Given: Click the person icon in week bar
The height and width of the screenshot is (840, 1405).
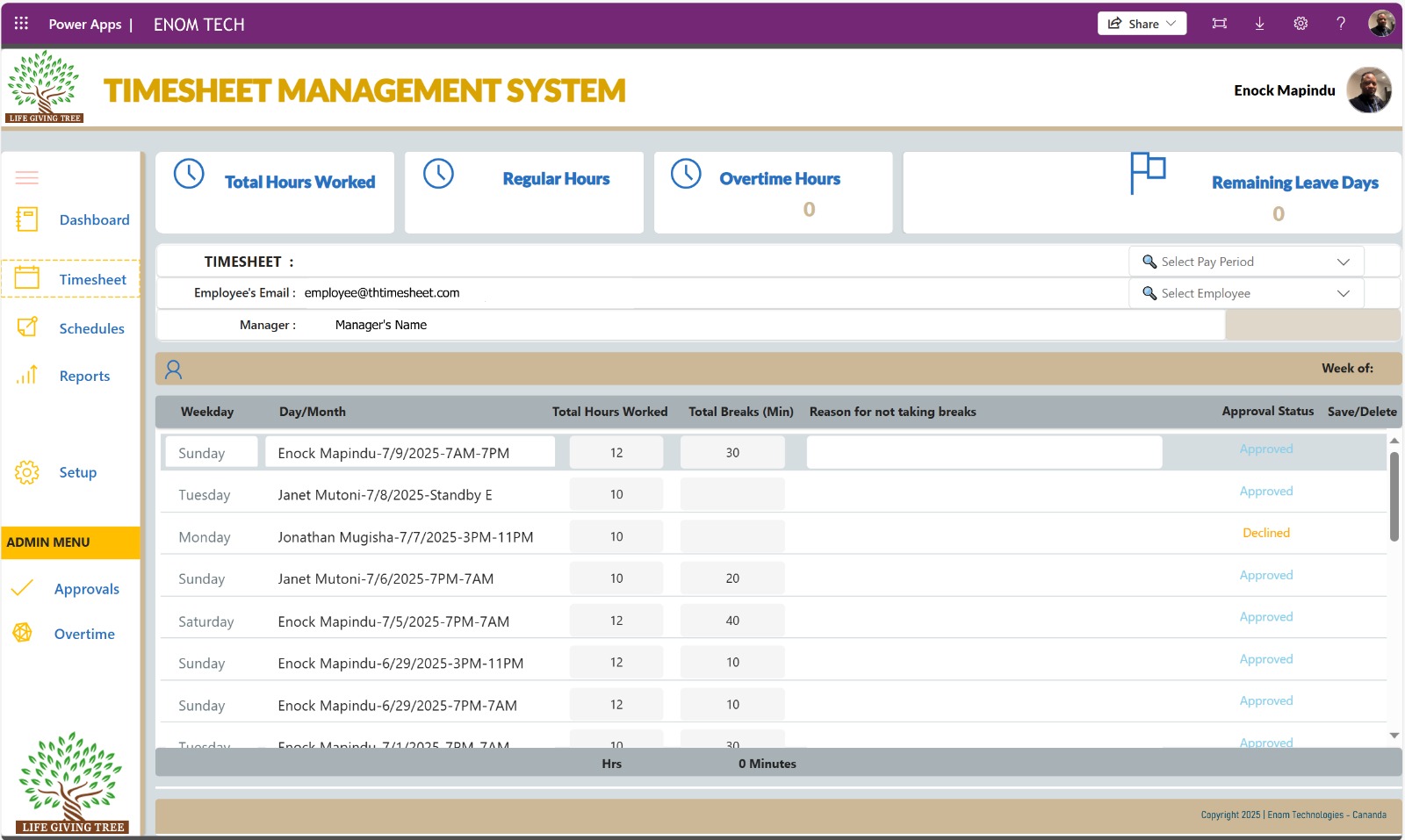Looking at the screenshot, I should point(174,370).
